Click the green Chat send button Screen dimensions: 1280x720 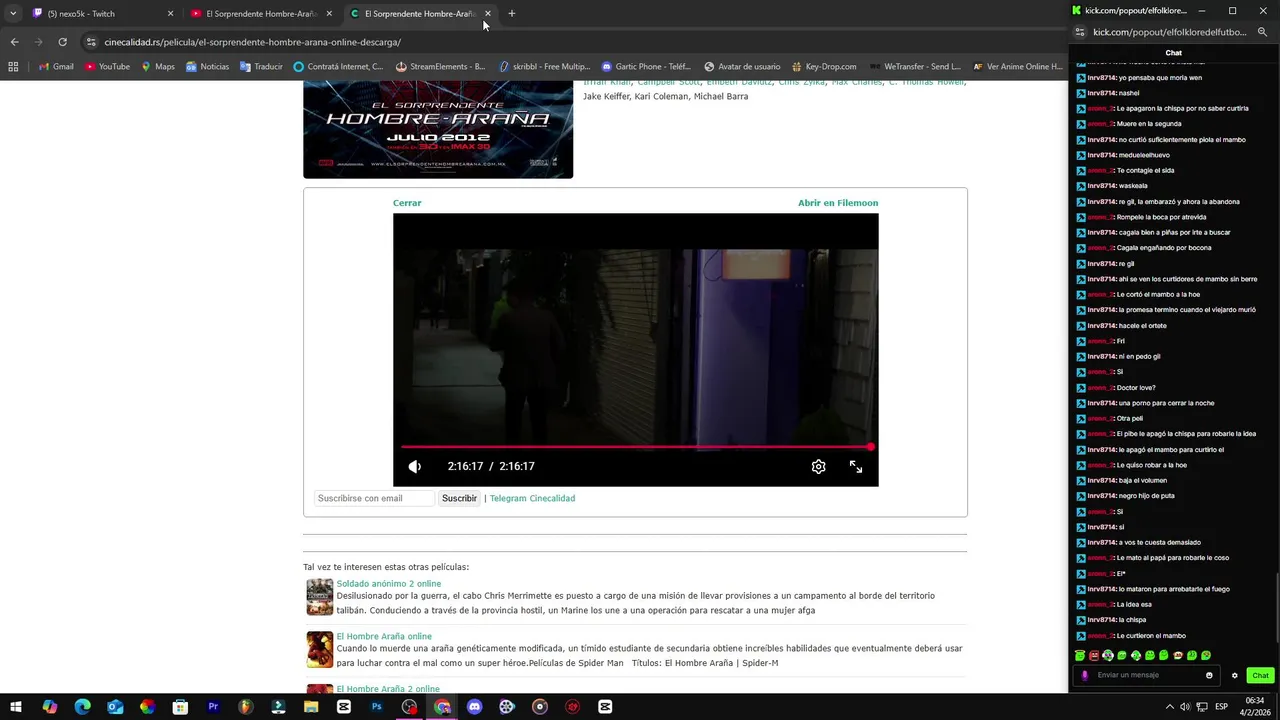tap(1260, 675)
